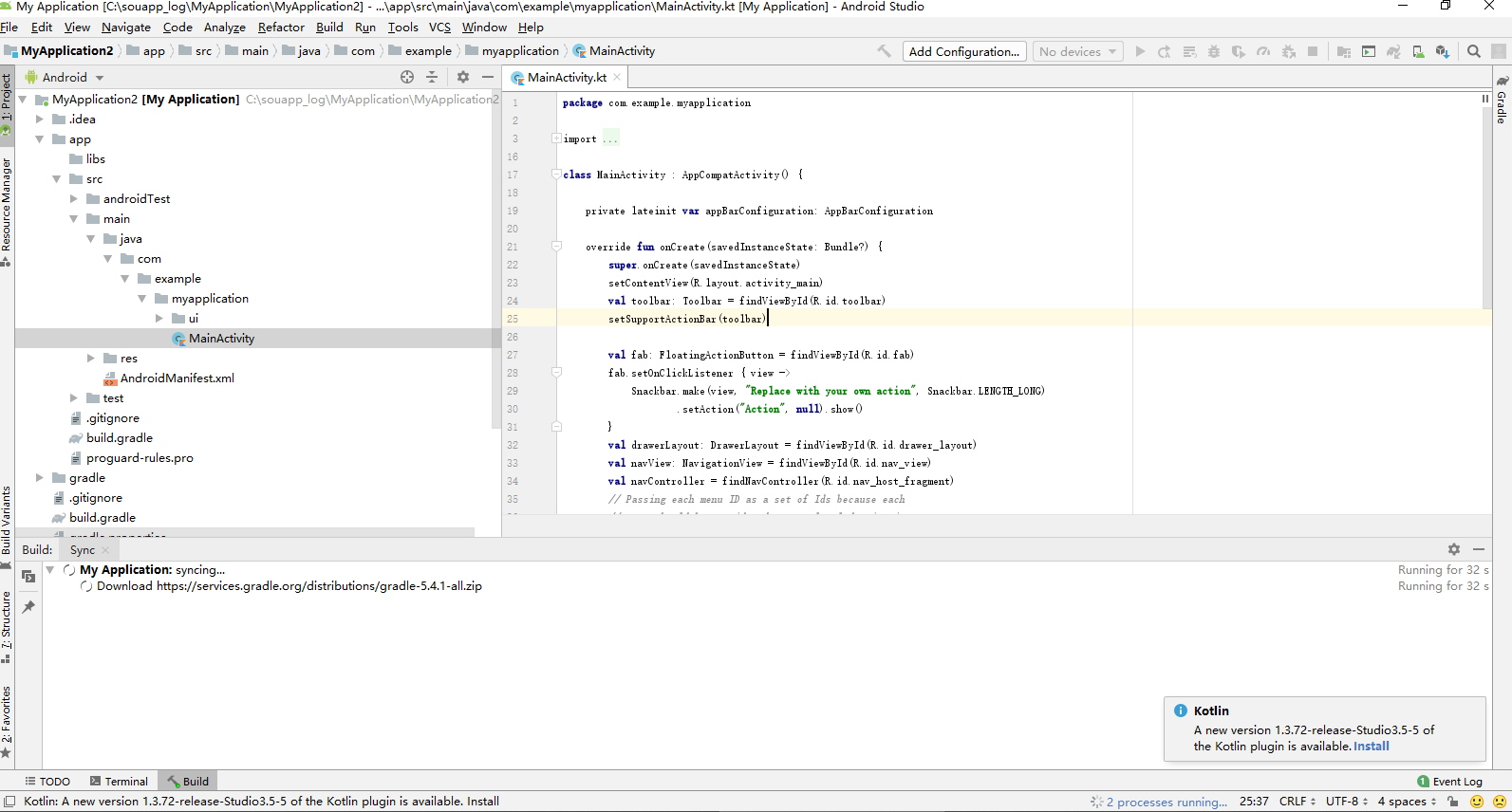Open the Tools menu
Screen dimensions: 1512x812
(x=402, y=27)
